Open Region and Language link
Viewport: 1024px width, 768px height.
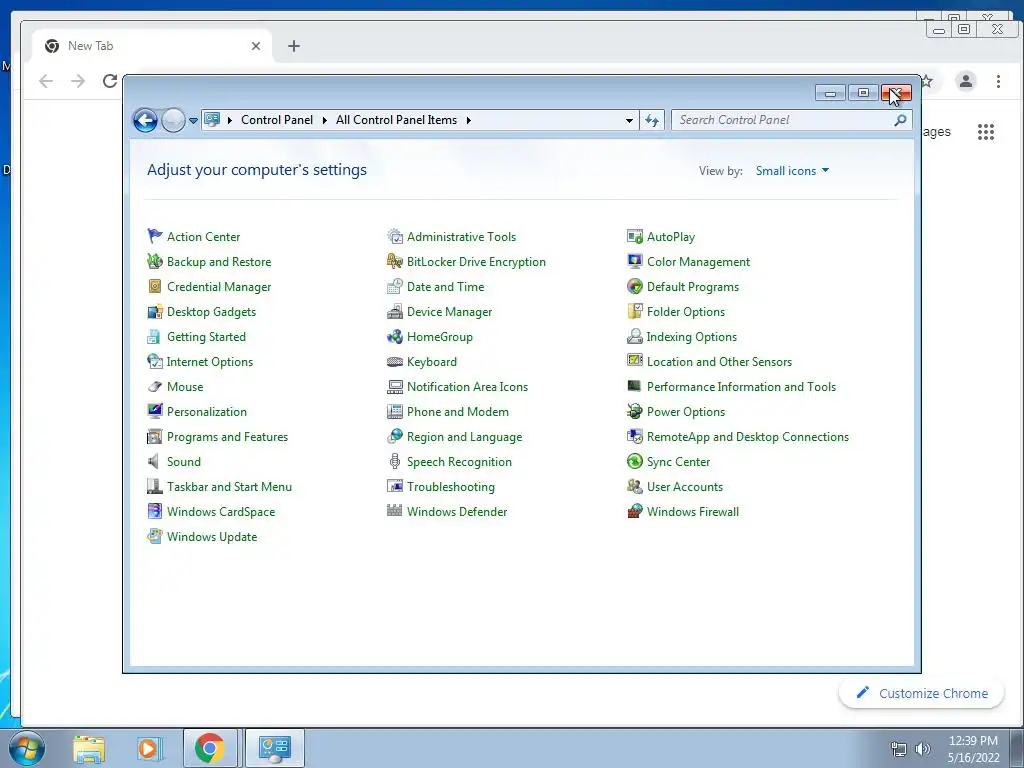click(x=464, y=436)
